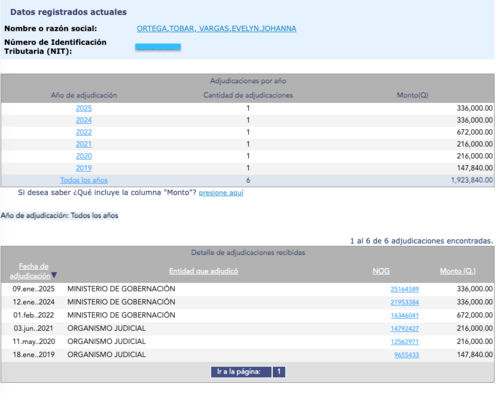Click the Detalle de adjudicaciones recibidas title
Viewport: 500px width, 393px height.
click(248, 253)
